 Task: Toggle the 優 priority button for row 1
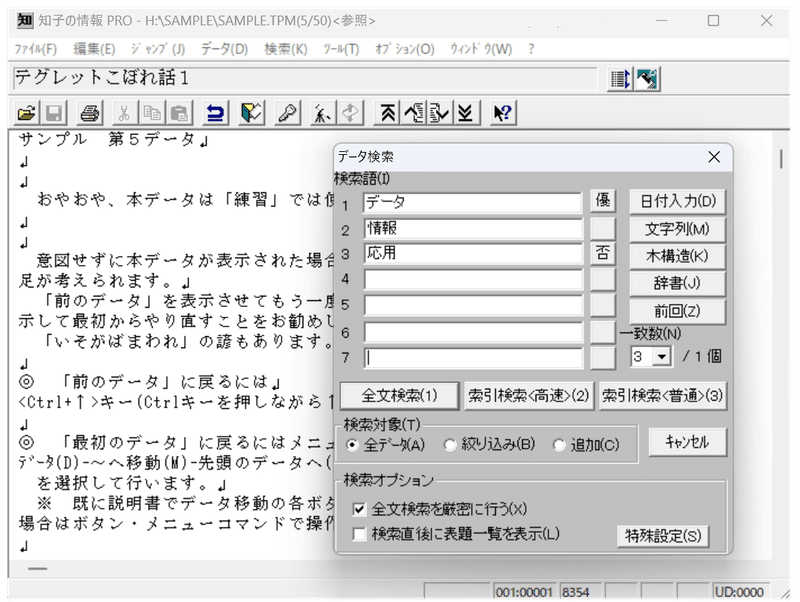pyautogui.click(x=603, y=201)
